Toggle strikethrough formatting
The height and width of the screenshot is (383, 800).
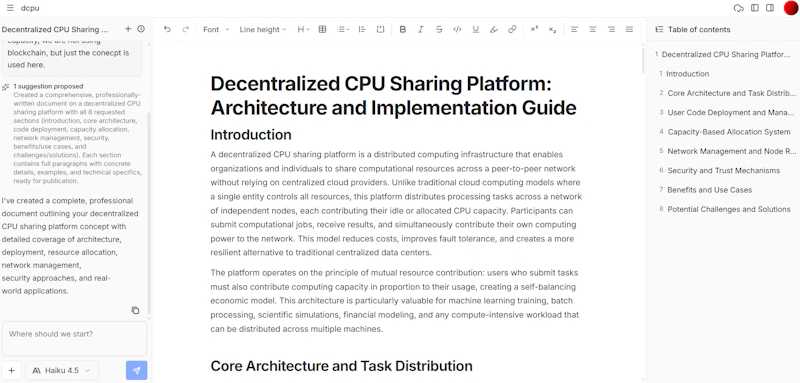439,30
